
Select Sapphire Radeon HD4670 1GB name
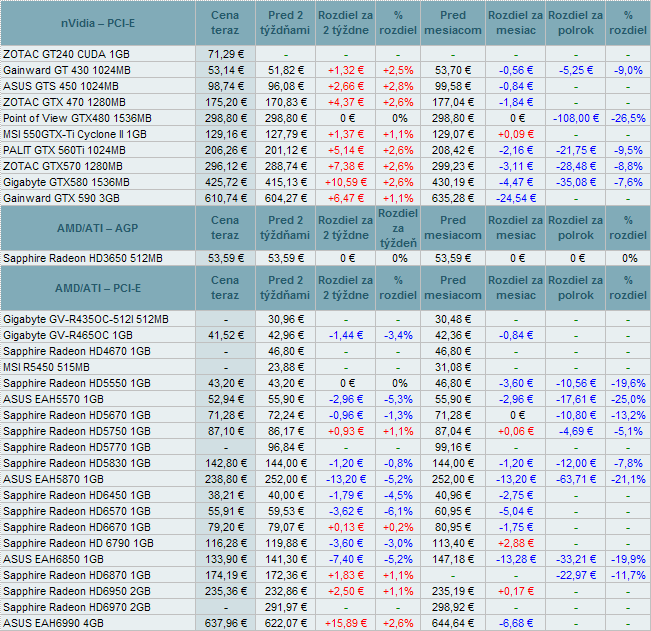(x=77, y=351)
